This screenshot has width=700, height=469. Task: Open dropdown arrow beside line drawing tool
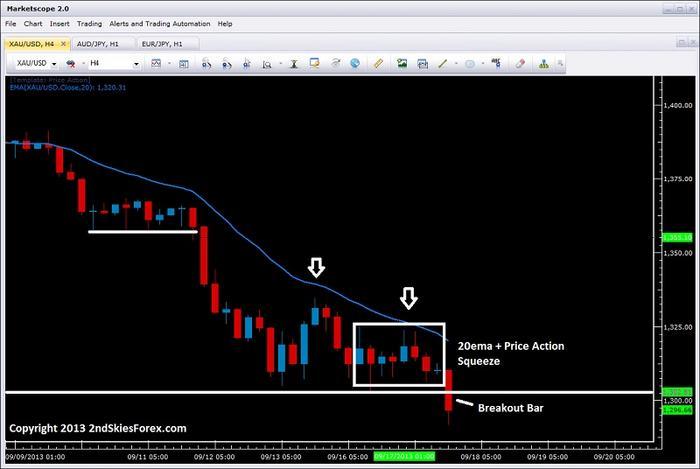coord(456,64)
